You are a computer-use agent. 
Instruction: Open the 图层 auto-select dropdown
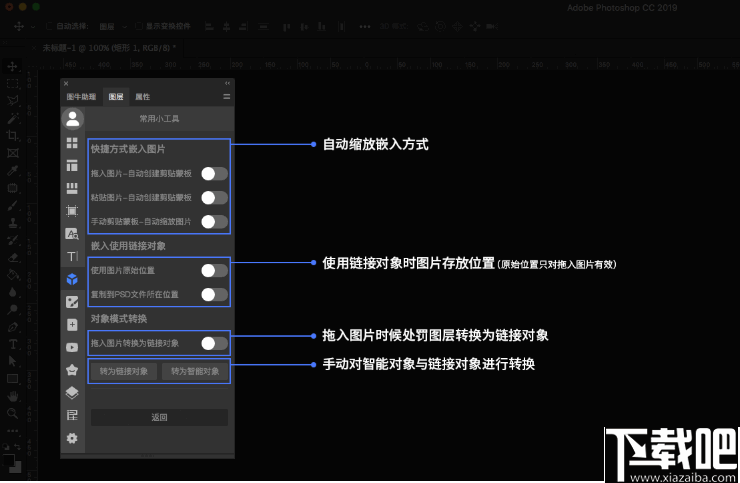click(113, 26)
